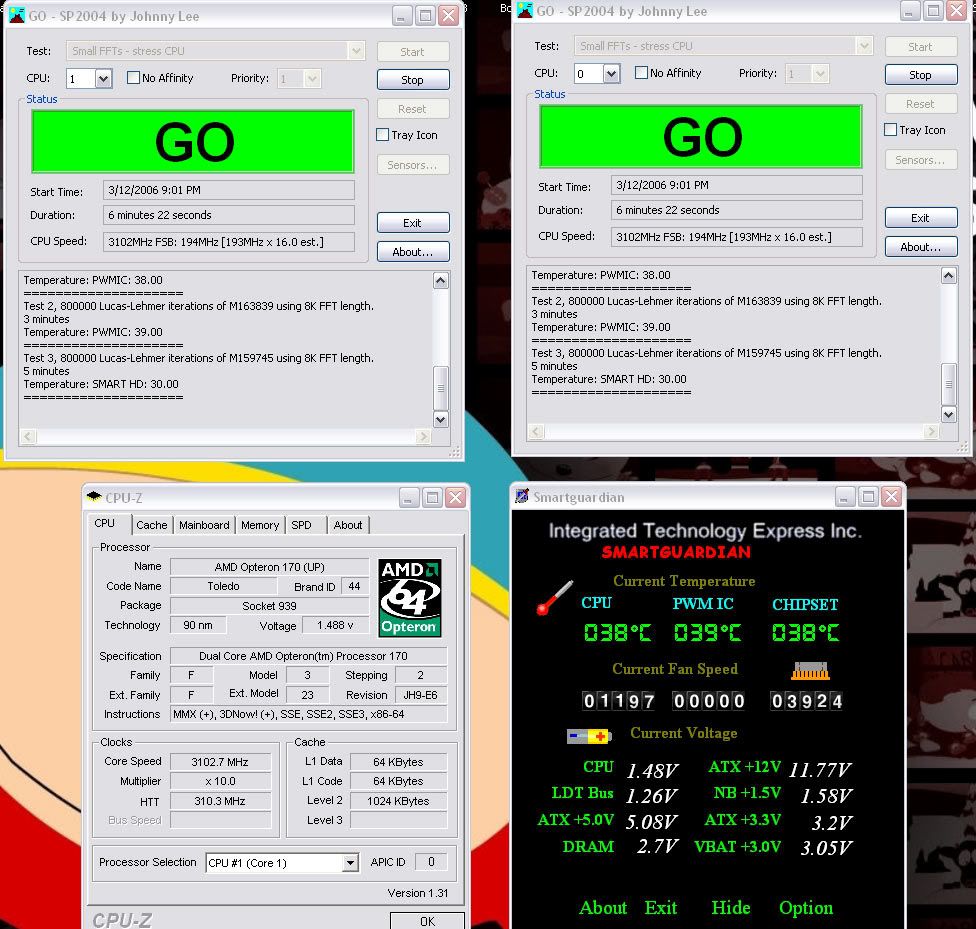Open About... in right SP2004 window
Screen dimensions: 976x929
pyautogui.click(x=920, y=247)
